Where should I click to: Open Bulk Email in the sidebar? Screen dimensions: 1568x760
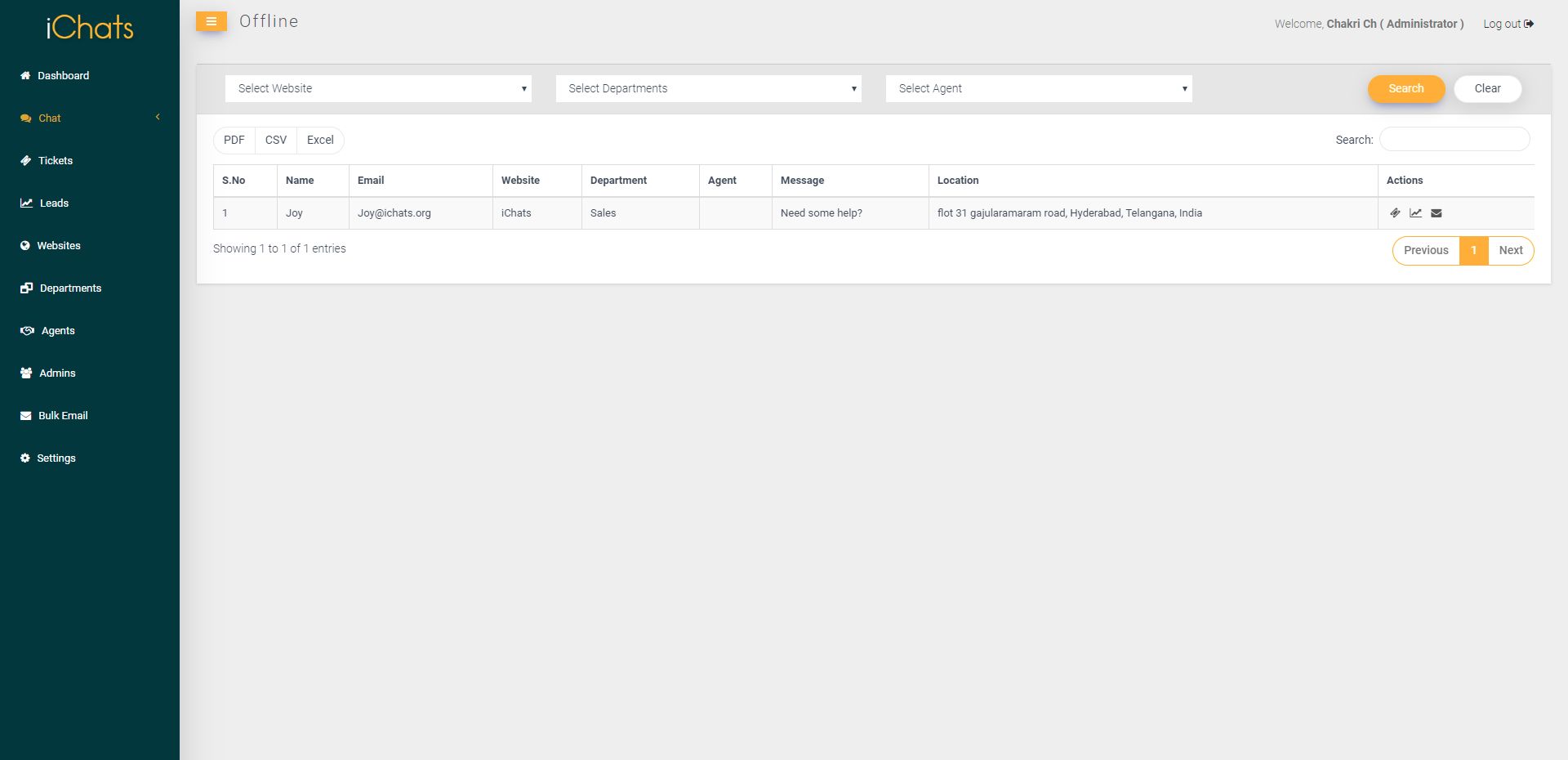[63, 415]
